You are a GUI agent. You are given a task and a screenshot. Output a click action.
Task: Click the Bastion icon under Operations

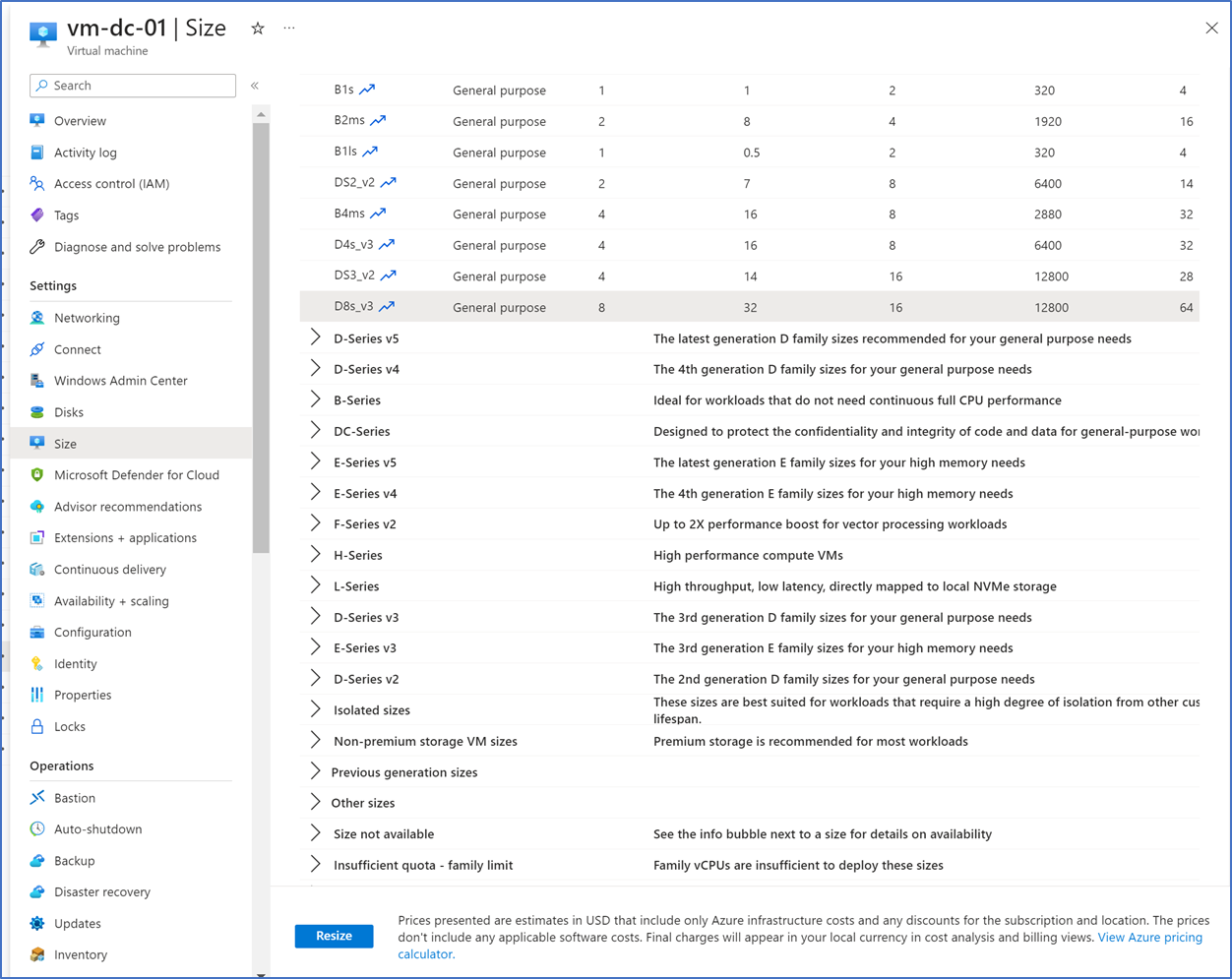click(x=37, y=798)
